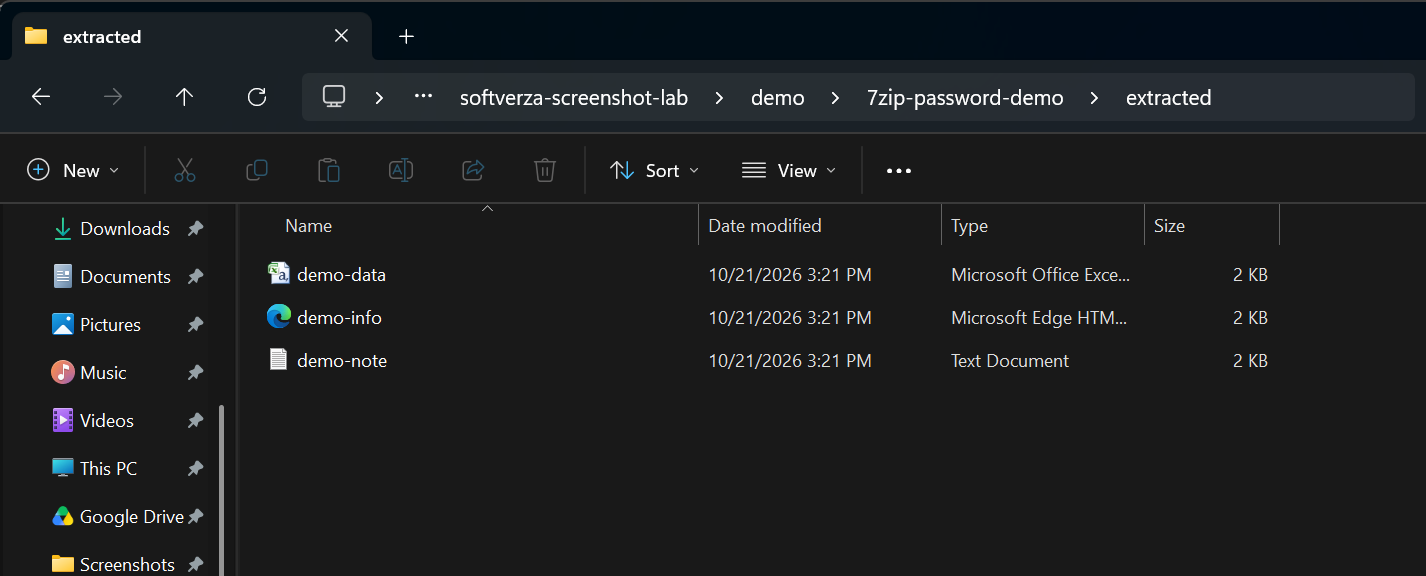1426x576 pixels.
Task: Open the New dropdown menu
Action: tap(73, 170)
